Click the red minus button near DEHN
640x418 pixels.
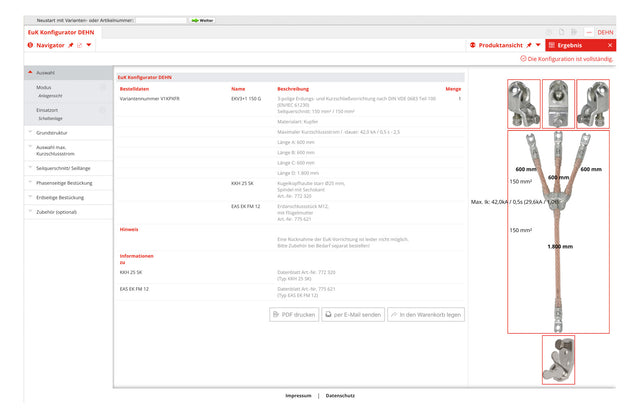(x=589, y=32)
